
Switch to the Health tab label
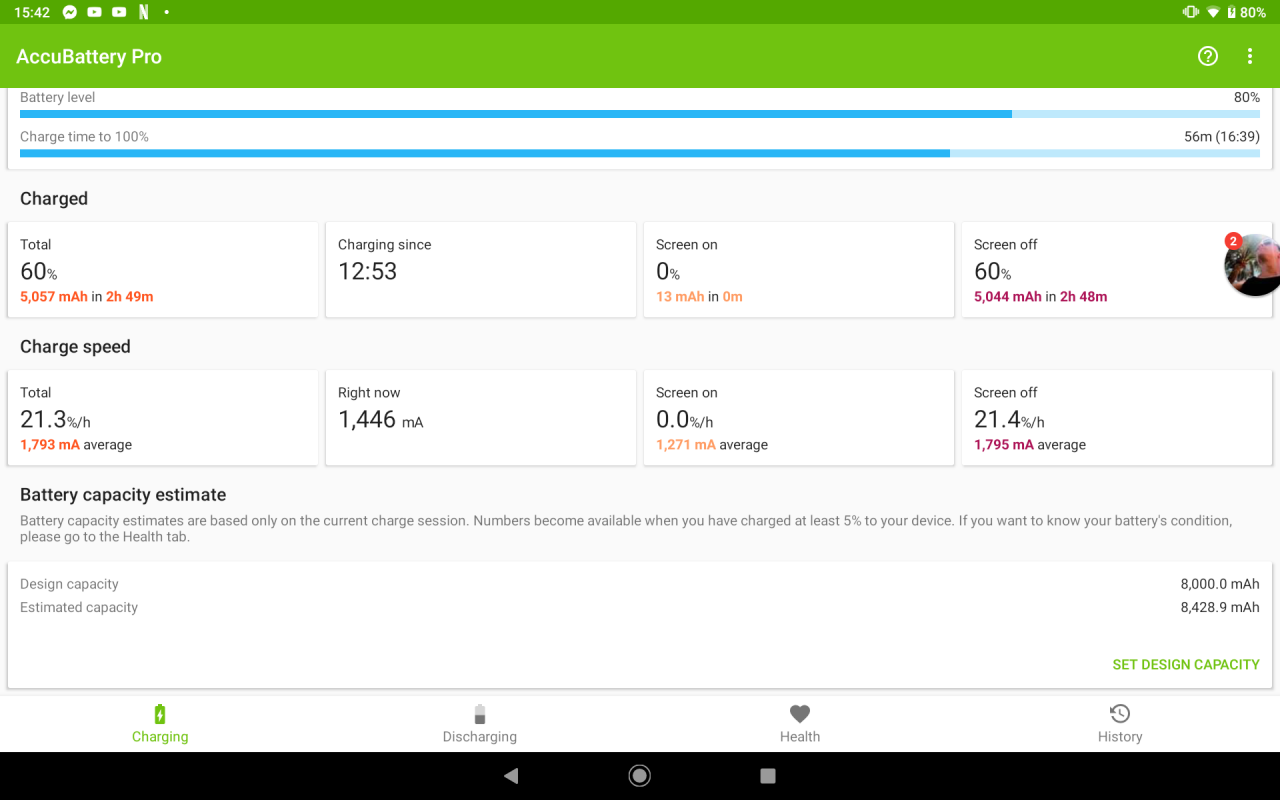[x=800, y=737]
